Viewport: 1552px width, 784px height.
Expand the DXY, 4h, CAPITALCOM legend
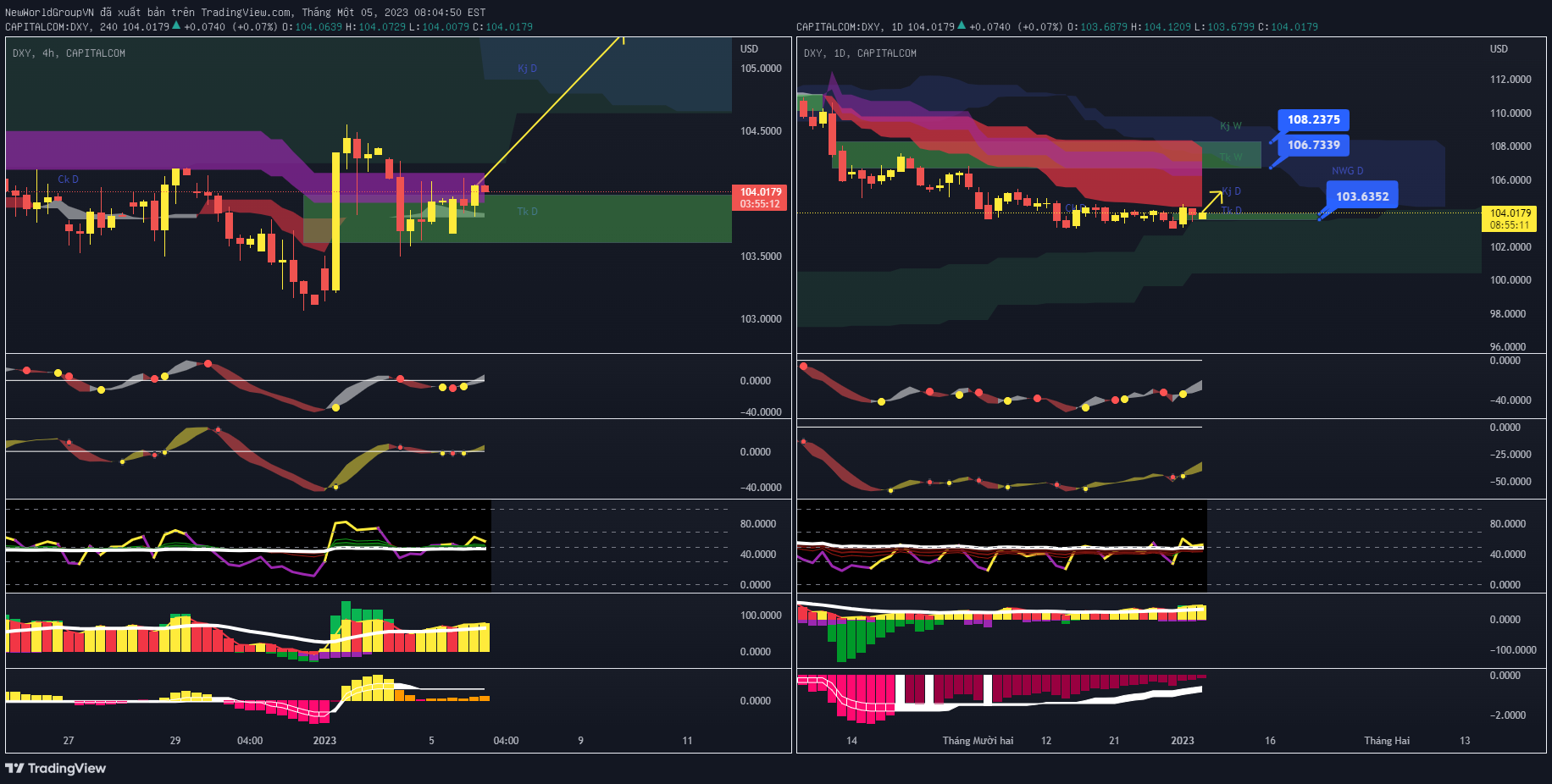[x=67, y=52]
